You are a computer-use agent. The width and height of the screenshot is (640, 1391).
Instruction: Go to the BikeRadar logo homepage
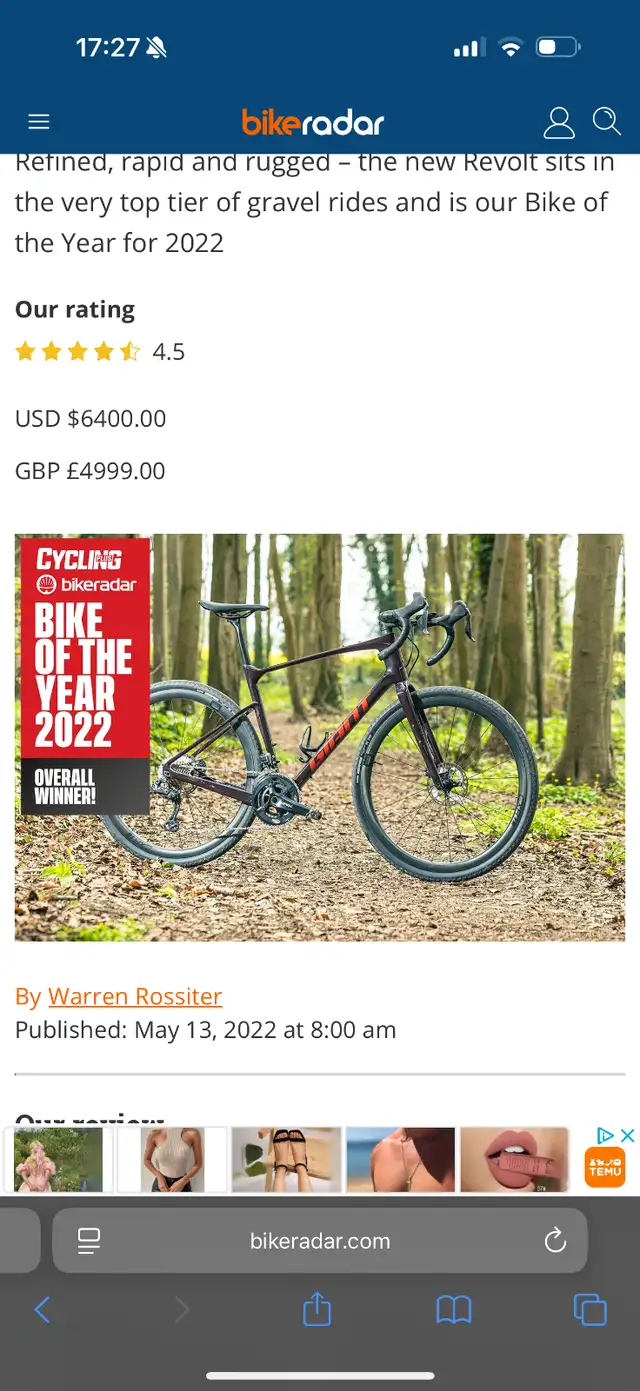[x=313, y=123]
